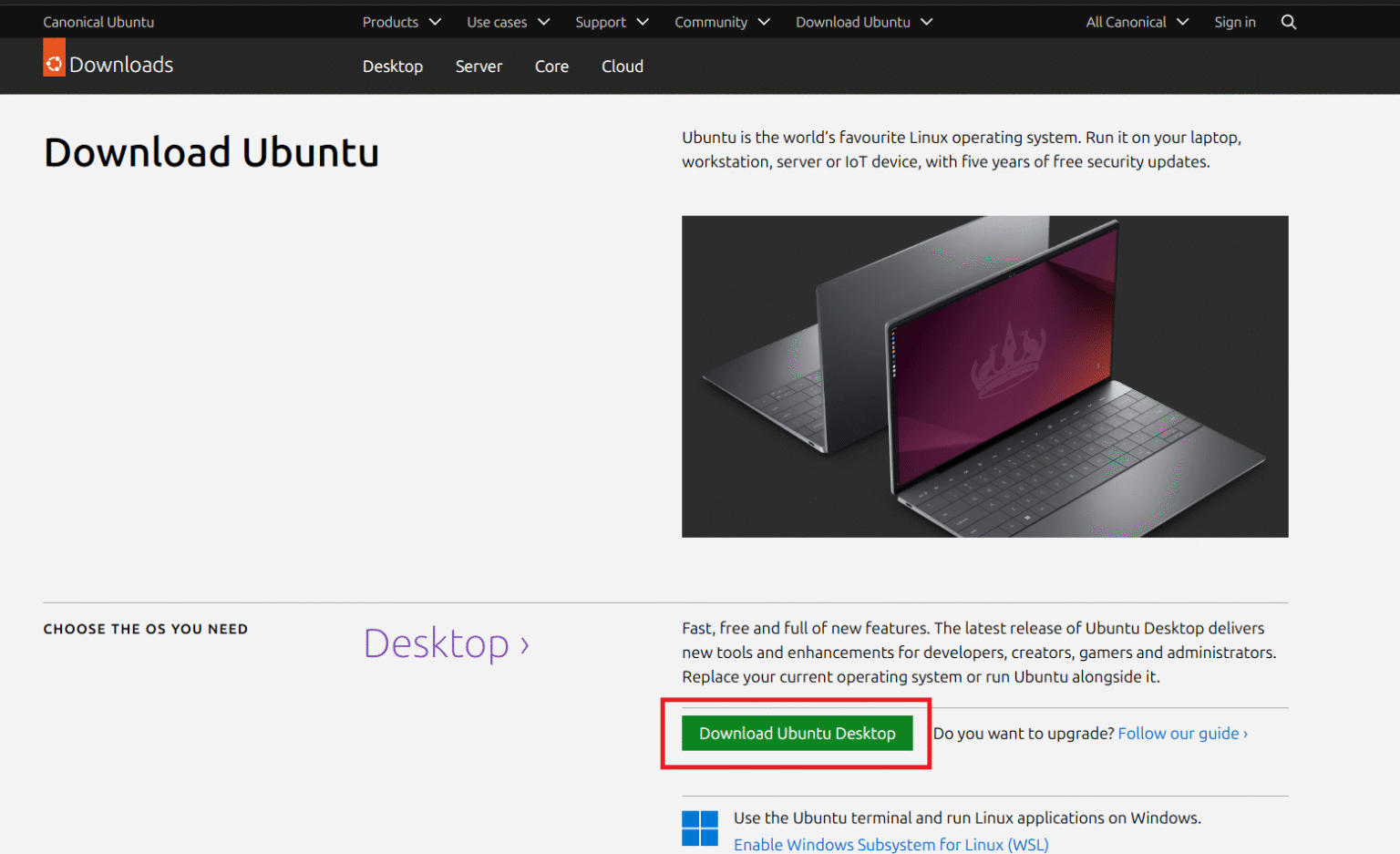Viewport: 1400px width, 854px height.
Task: Sign in to your Canonical account
Action: (x=1235, y=21)
